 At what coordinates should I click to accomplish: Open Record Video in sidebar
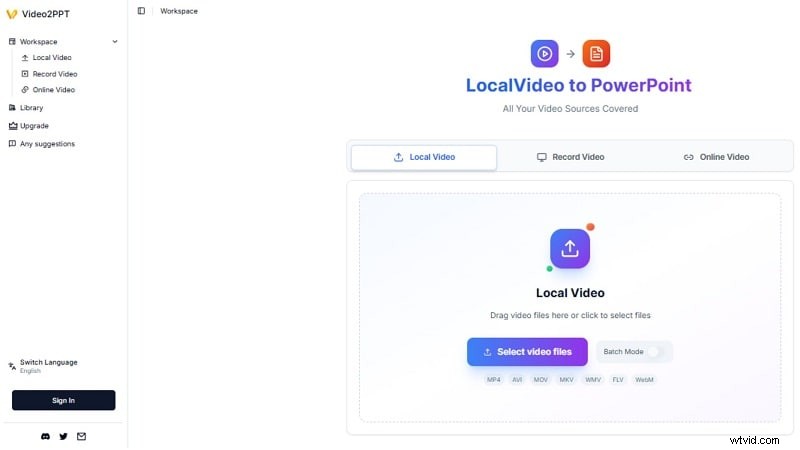click(49, 74)
